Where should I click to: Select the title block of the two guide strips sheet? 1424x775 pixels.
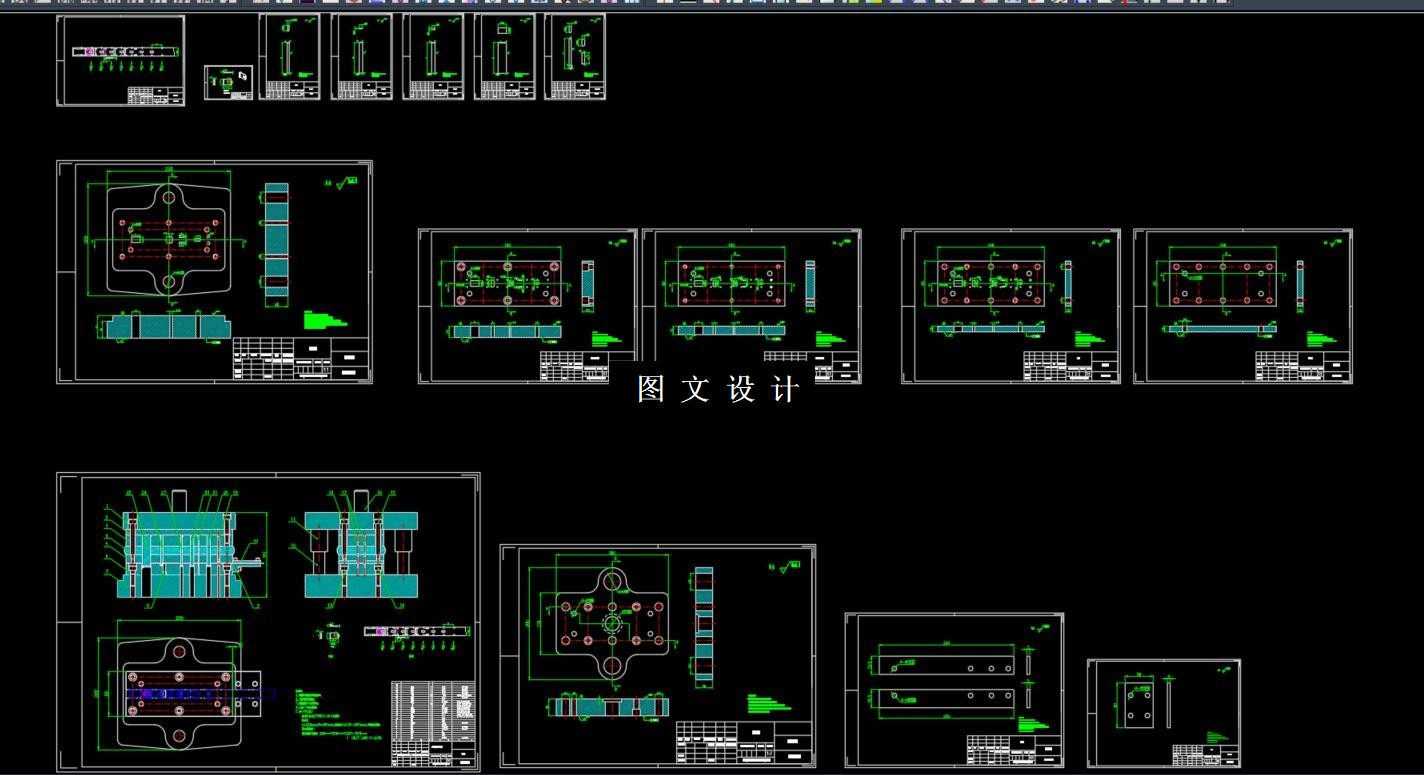[x=1013, y=748]
